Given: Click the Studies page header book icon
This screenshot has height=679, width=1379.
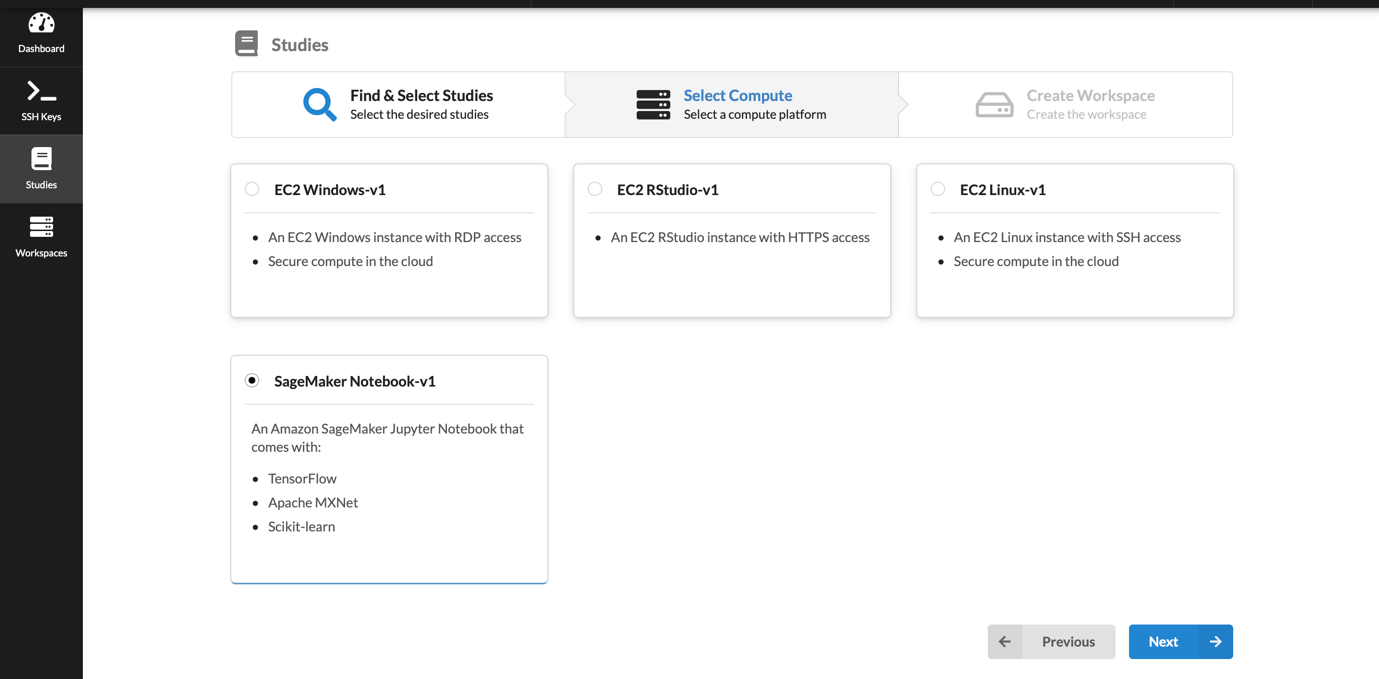Looking at the screenshot, I should click(x=246, y=44).
